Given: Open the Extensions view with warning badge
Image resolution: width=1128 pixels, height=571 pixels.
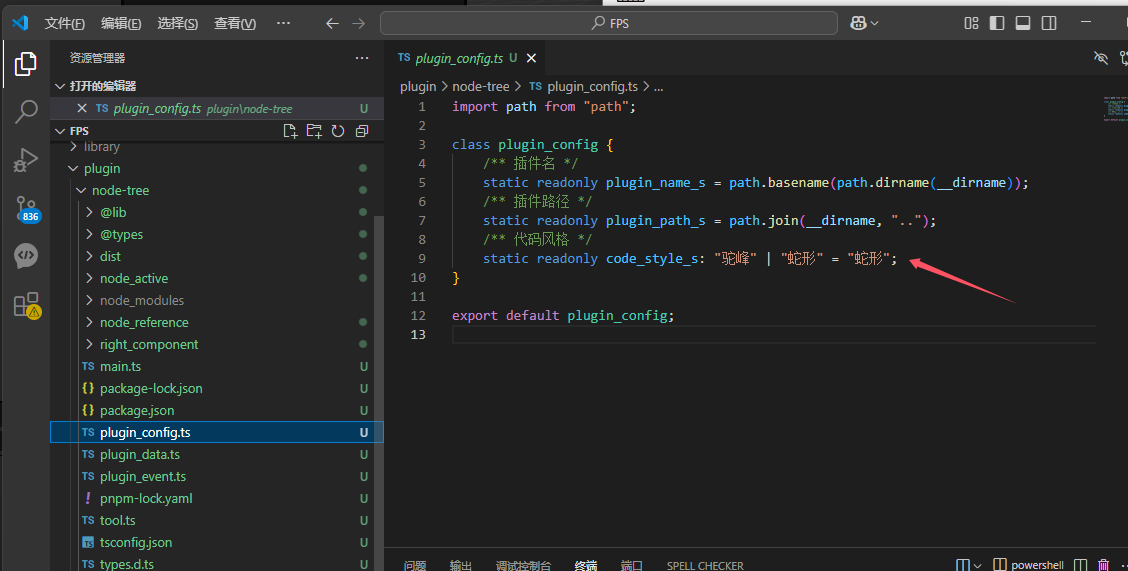Looking at the screenshot, I should tap(26, 305).
